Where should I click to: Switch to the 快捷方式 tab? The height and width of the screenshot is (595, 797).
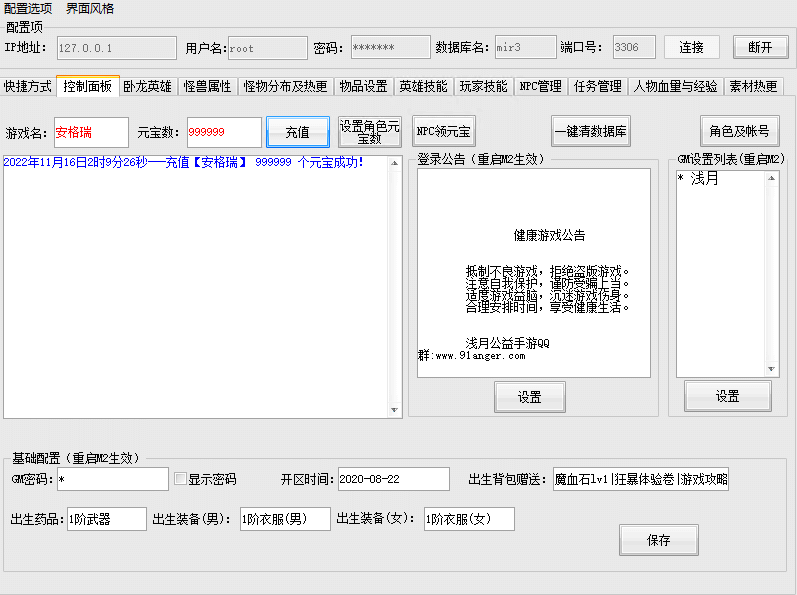[27, 87]
